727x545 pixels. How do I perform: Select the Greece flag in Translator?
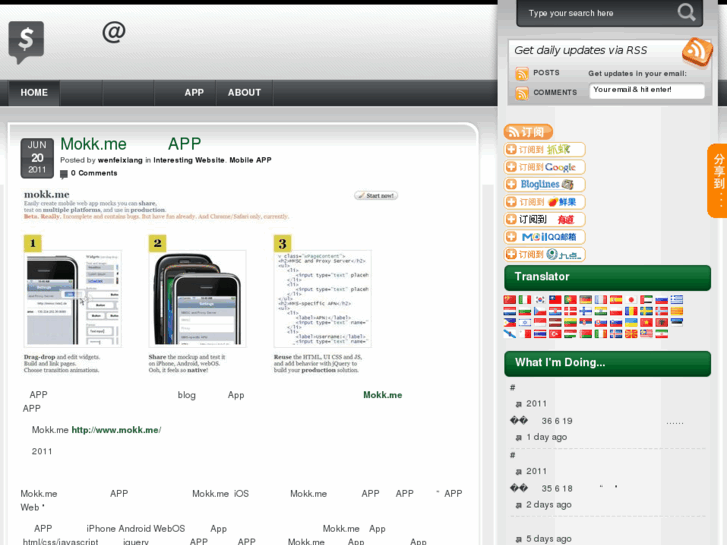point(677,300)
